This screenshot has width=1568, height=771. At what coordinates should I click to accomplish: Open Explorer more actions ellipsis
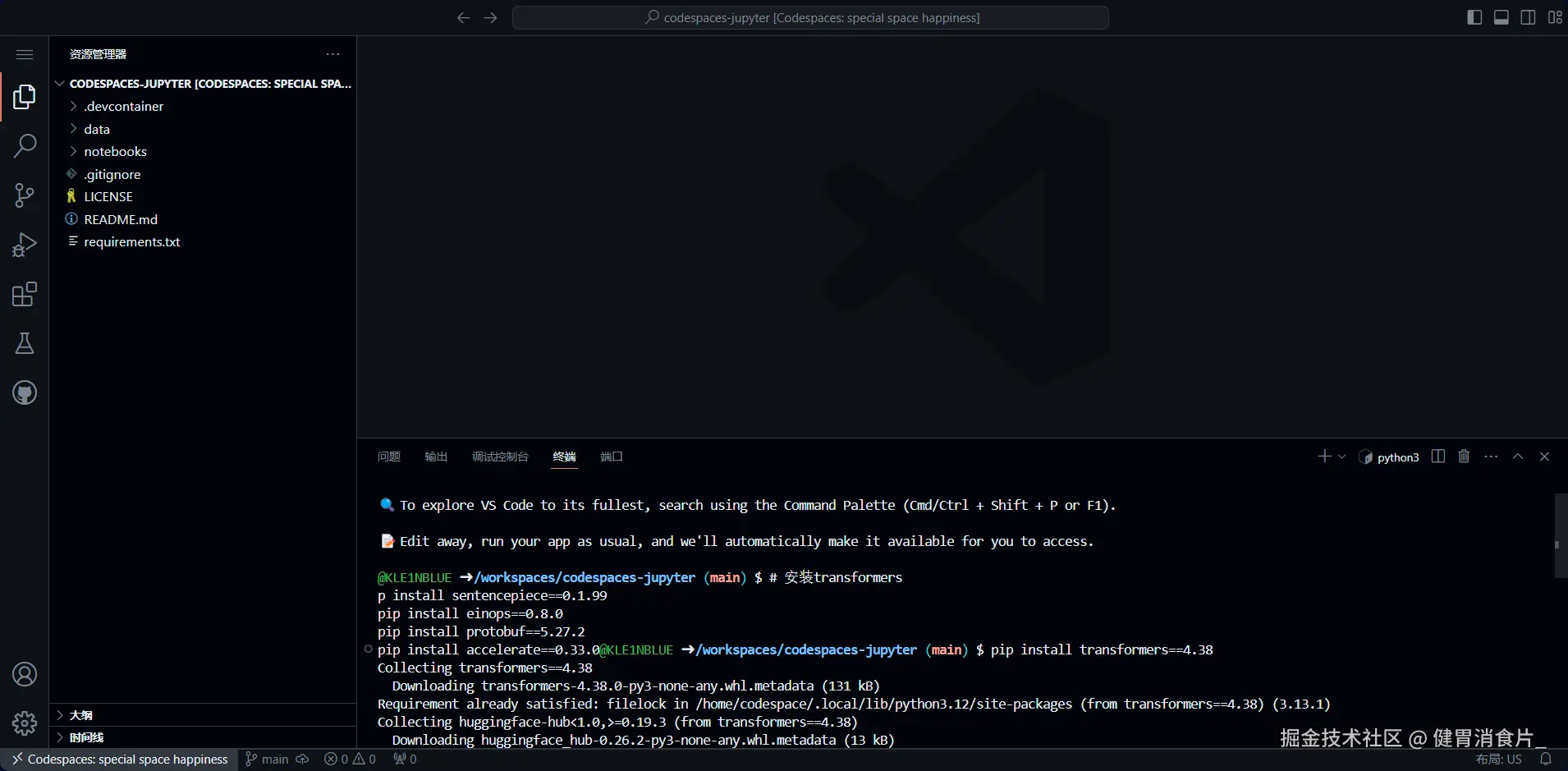coord(332,54)
